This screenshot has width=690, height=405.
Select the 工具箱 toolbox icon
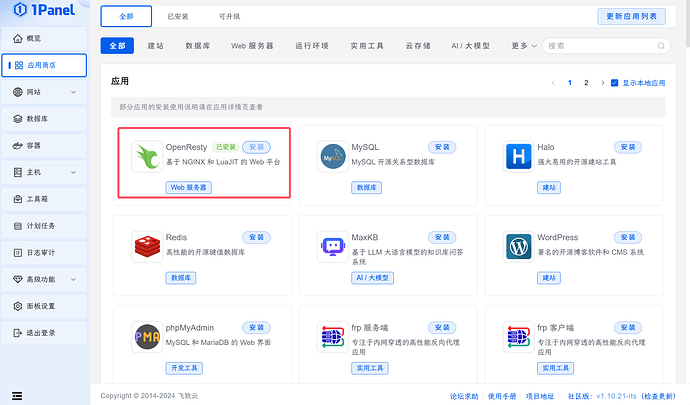tap(18, 199)
